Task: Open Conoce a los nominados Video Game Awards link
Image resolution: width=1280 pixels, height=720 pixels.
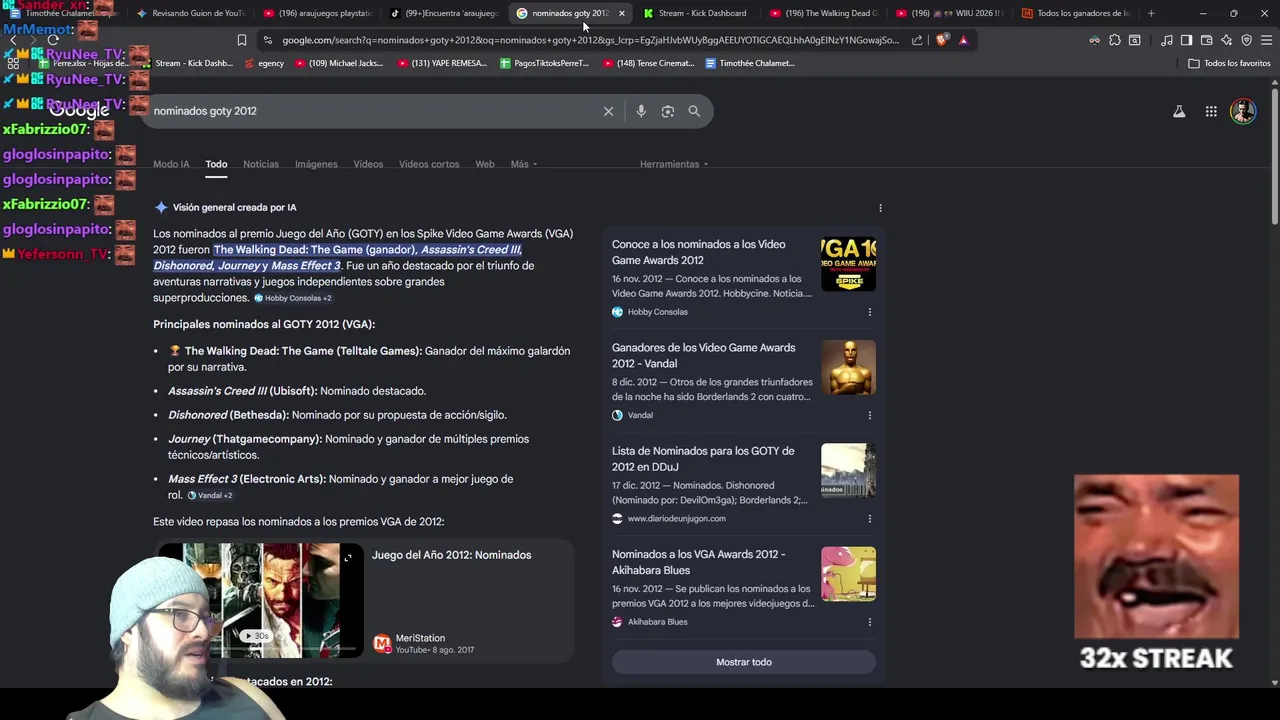Action: pos(698,252)
